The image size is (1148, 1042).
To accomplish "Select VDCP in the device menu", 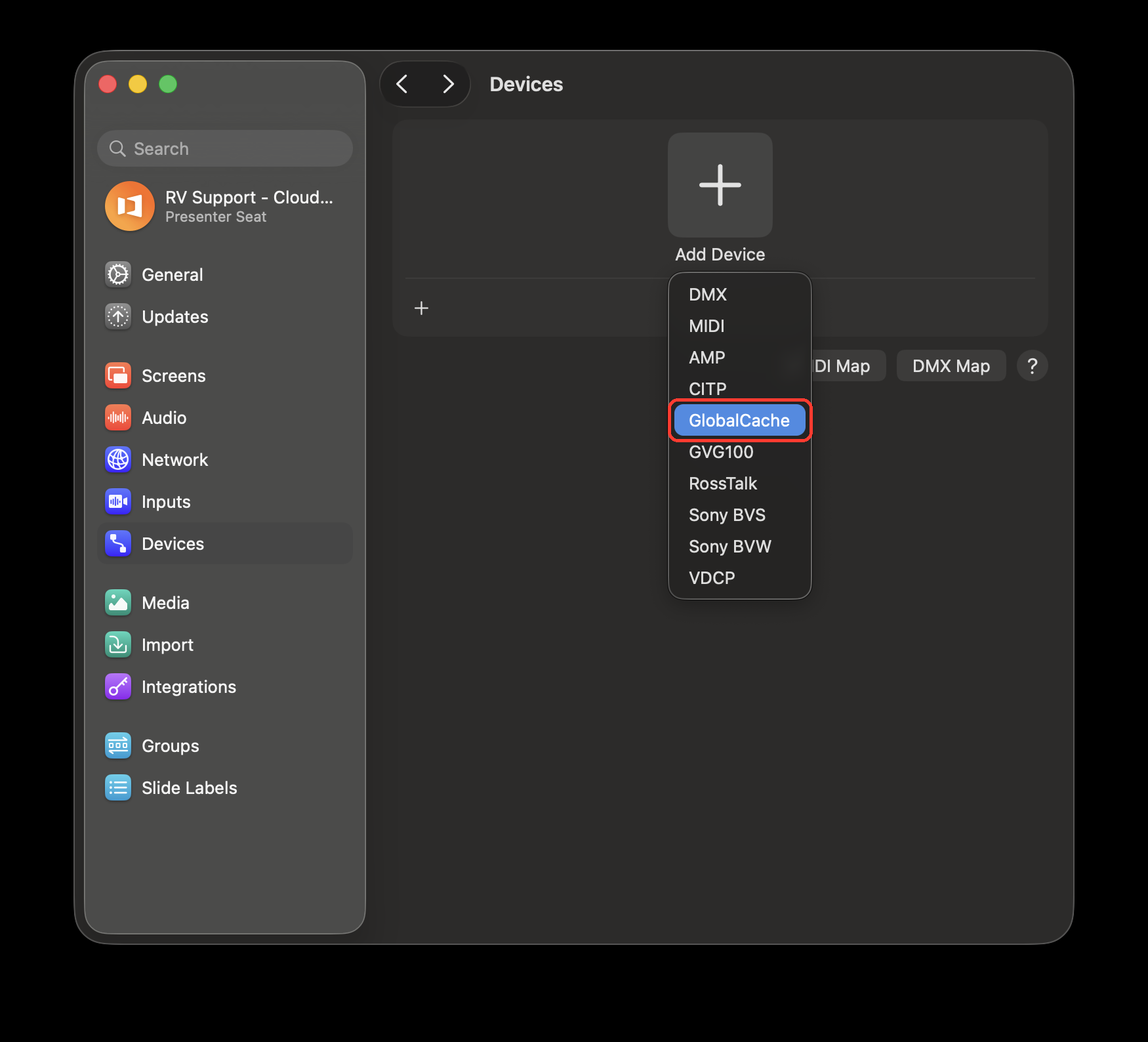I will [x=740, y=578].
